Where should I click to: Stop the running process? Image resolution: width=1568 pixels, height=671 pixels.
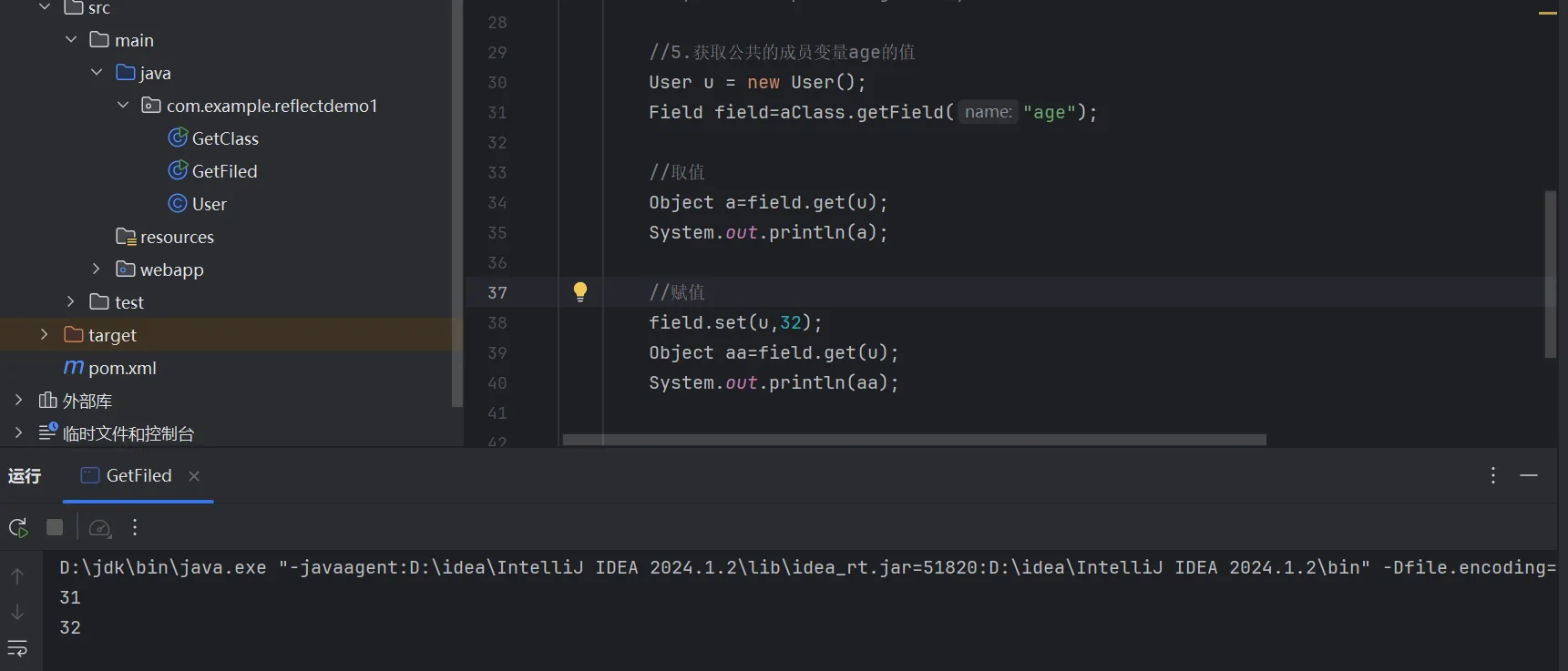click(55, 528)
